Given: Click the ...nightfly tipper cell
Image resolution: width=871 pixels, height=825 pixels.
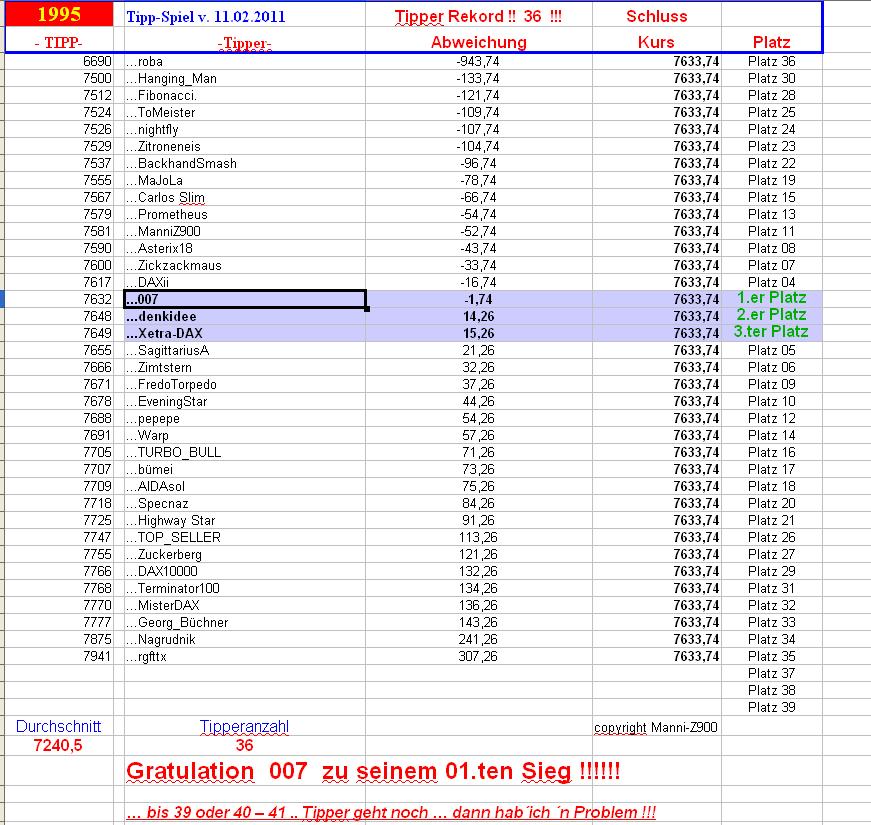Looking at the screenshot, I should (245, 129).
